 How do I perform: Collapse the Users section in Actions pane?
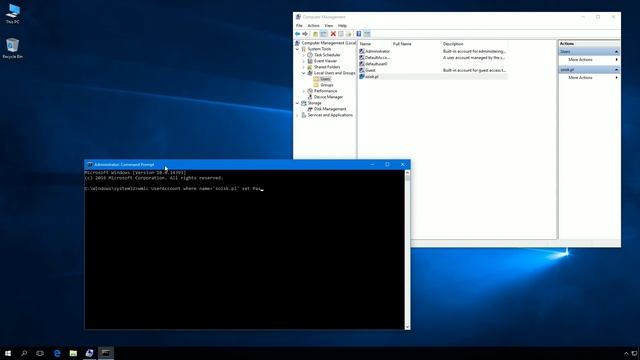(x=616, y=52)
